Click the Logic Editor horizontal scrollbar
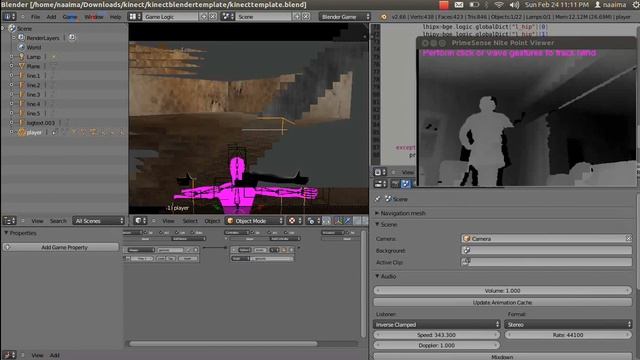 click(223, 344)
